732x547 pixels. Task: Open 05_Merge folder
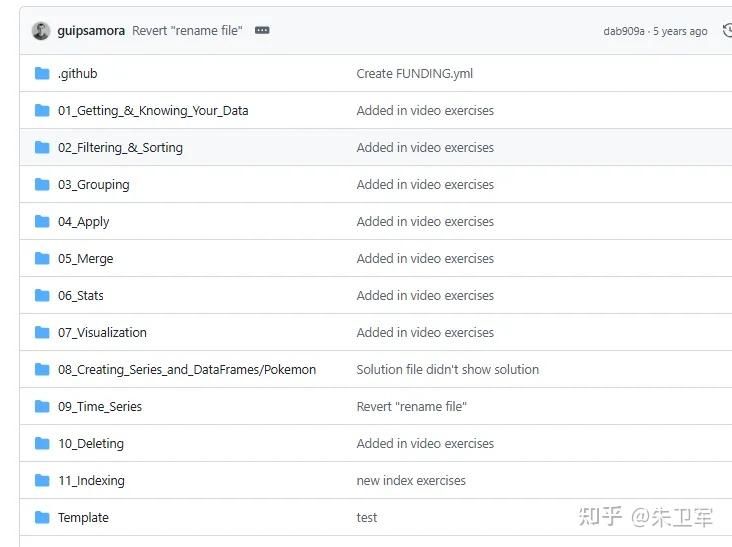tap(85, 259)
